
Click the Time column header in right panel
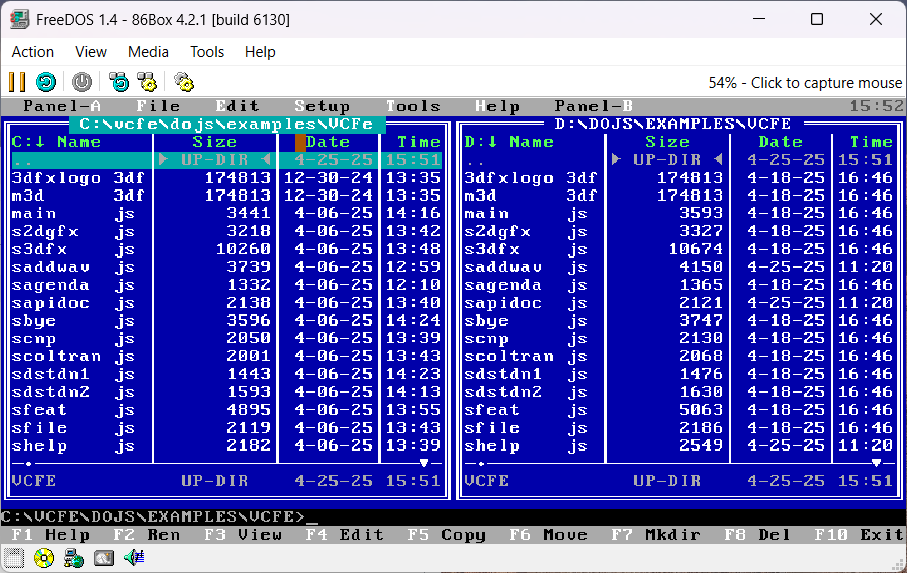[x=871, y=142]
